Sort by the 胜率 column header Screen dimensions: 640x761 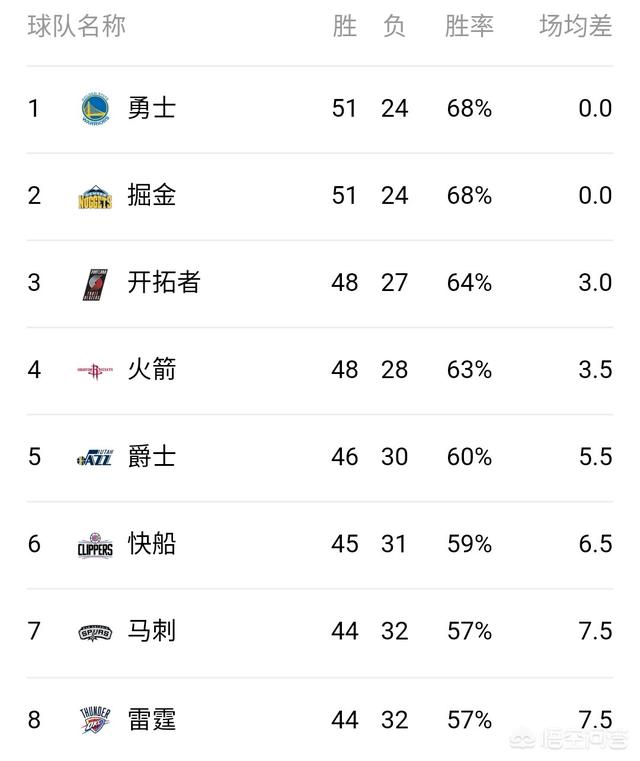[x=469, y=26]
